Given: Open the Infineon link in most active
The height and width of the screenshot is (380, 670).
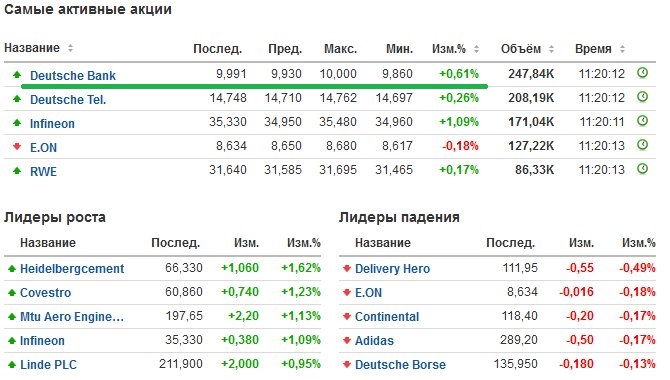Looking at the screenshot, I should click(x=52, y=124).
